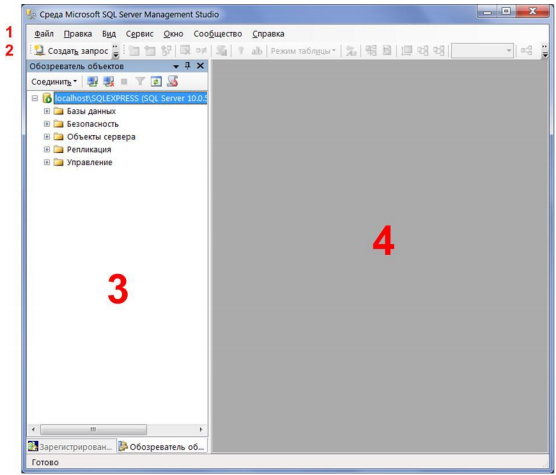Open toolbar options arrow at toolbar's right end
556x475 pixels.
[x=545, y=51]
